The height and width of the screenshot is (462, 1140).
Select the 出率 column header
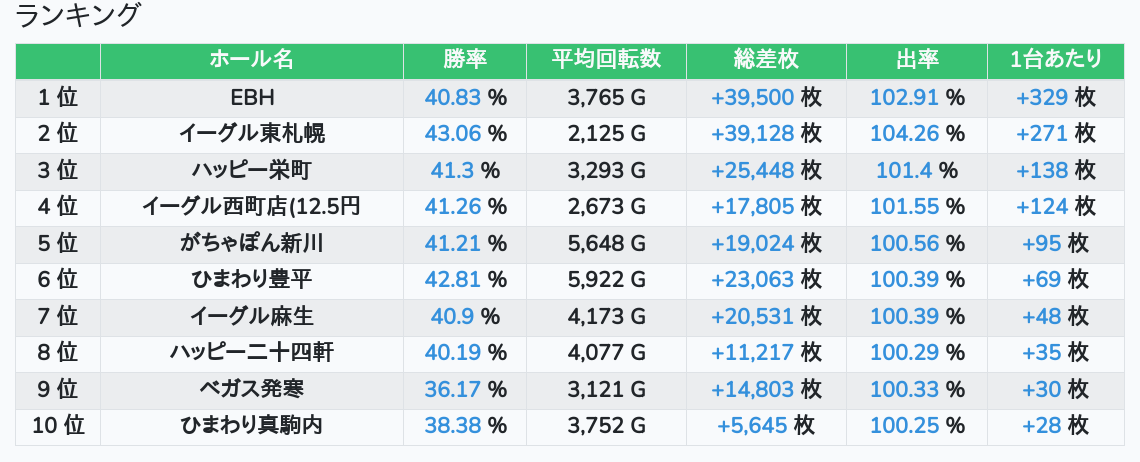[916, 60]
